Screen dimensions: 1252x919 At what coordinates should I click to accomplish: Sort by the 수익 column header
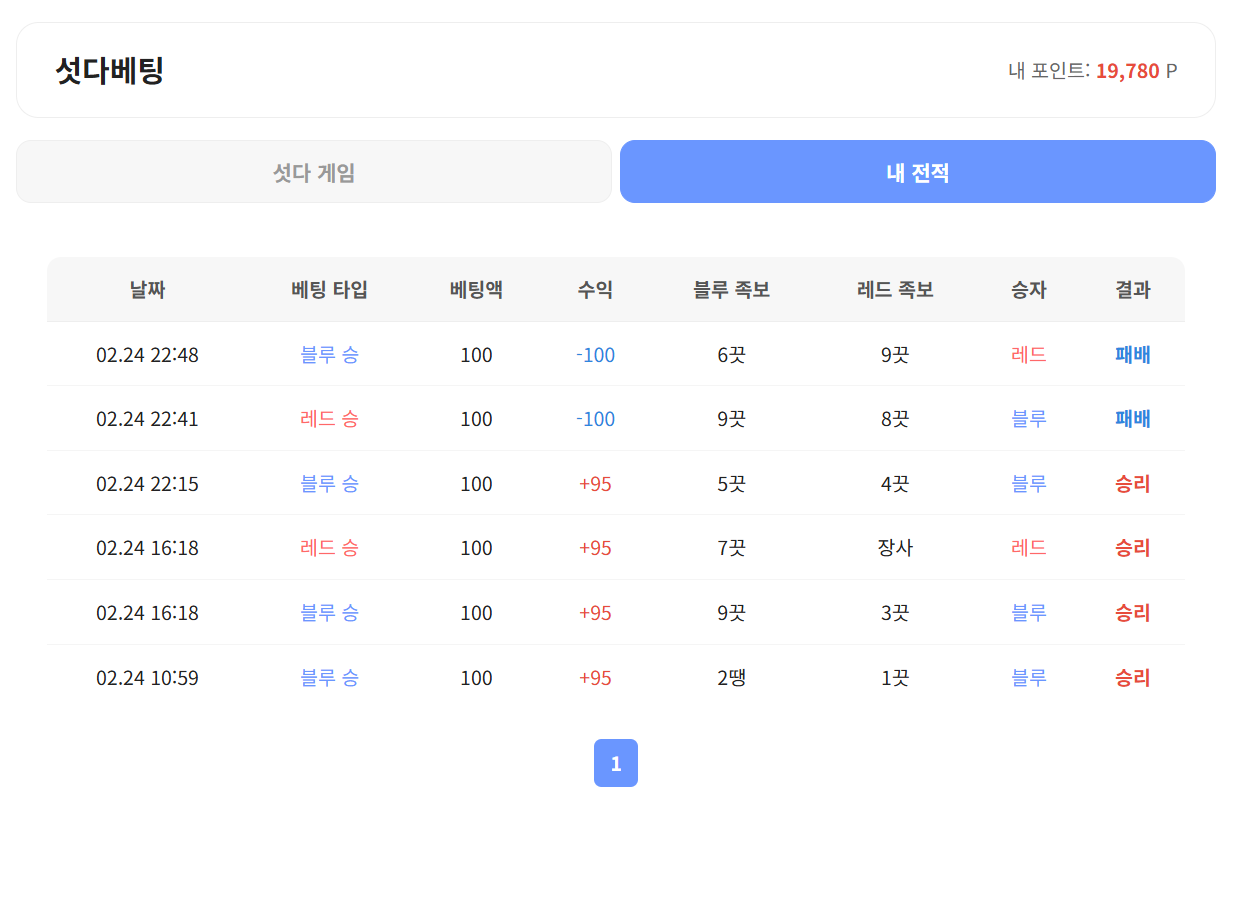coord(595,290)
